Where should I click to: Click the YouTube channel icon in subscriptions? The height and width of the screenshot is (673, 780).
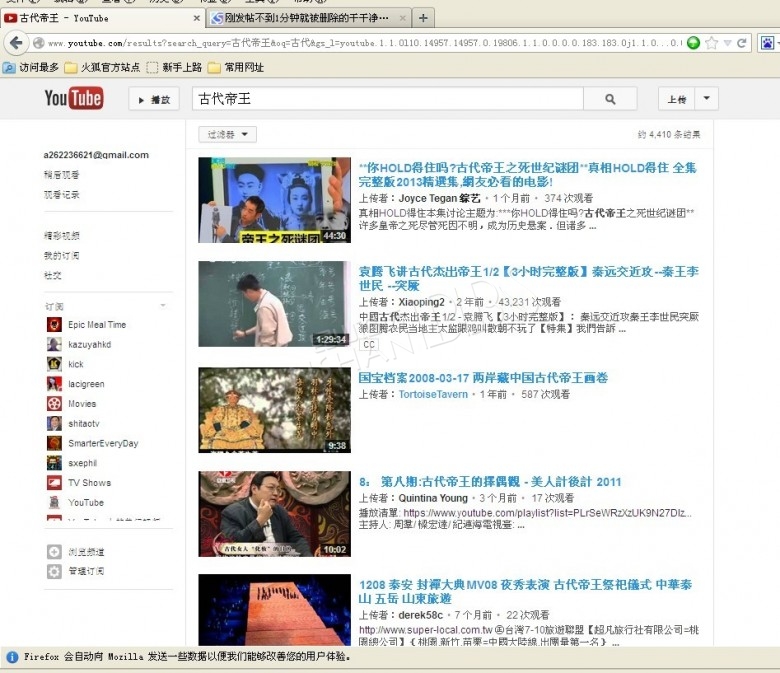[54, 502]
